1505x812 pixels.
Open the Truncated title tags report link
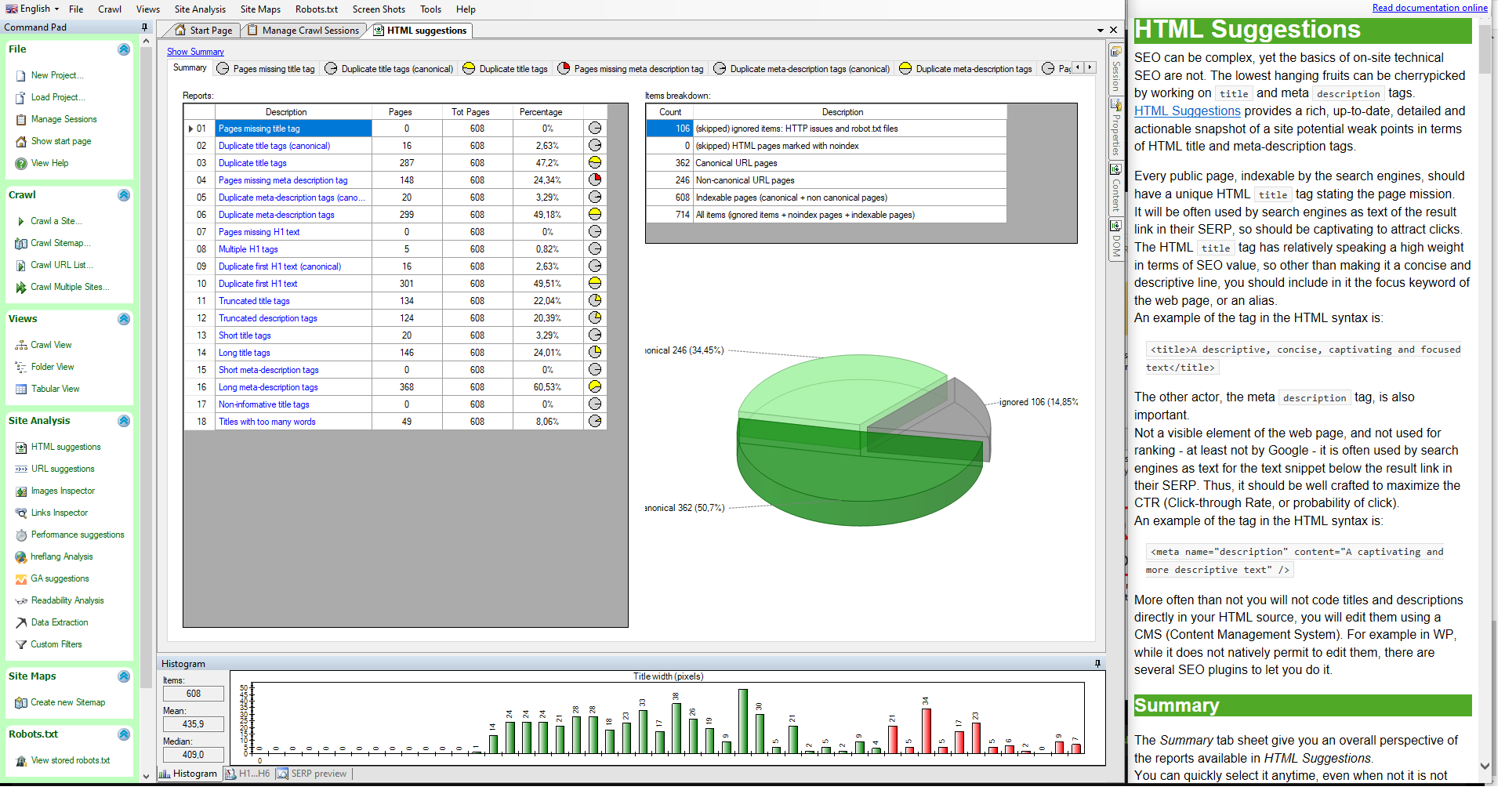tap(254, 301)
